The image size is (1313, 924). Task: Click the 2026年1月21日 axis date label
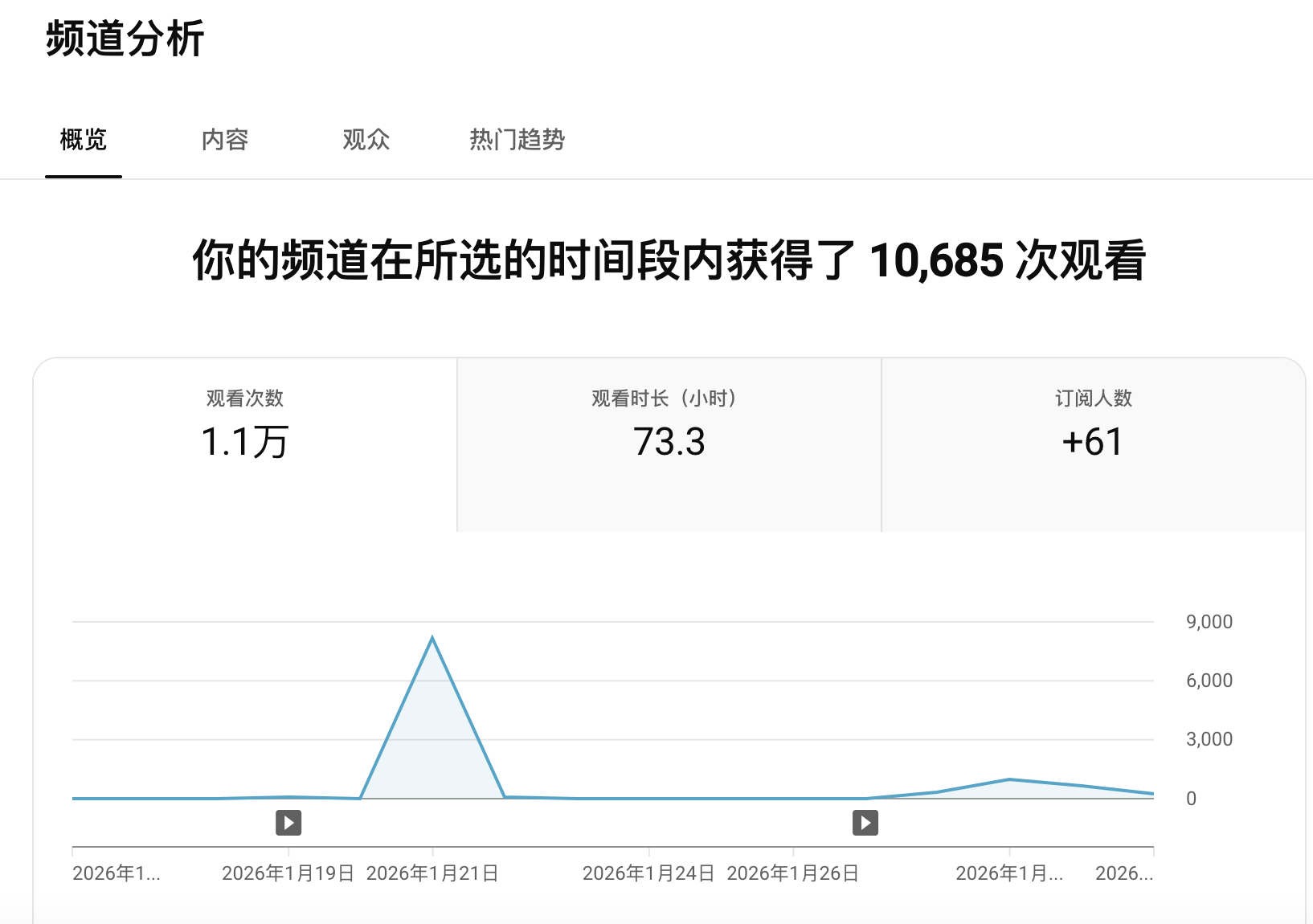[x=432, y=873]
